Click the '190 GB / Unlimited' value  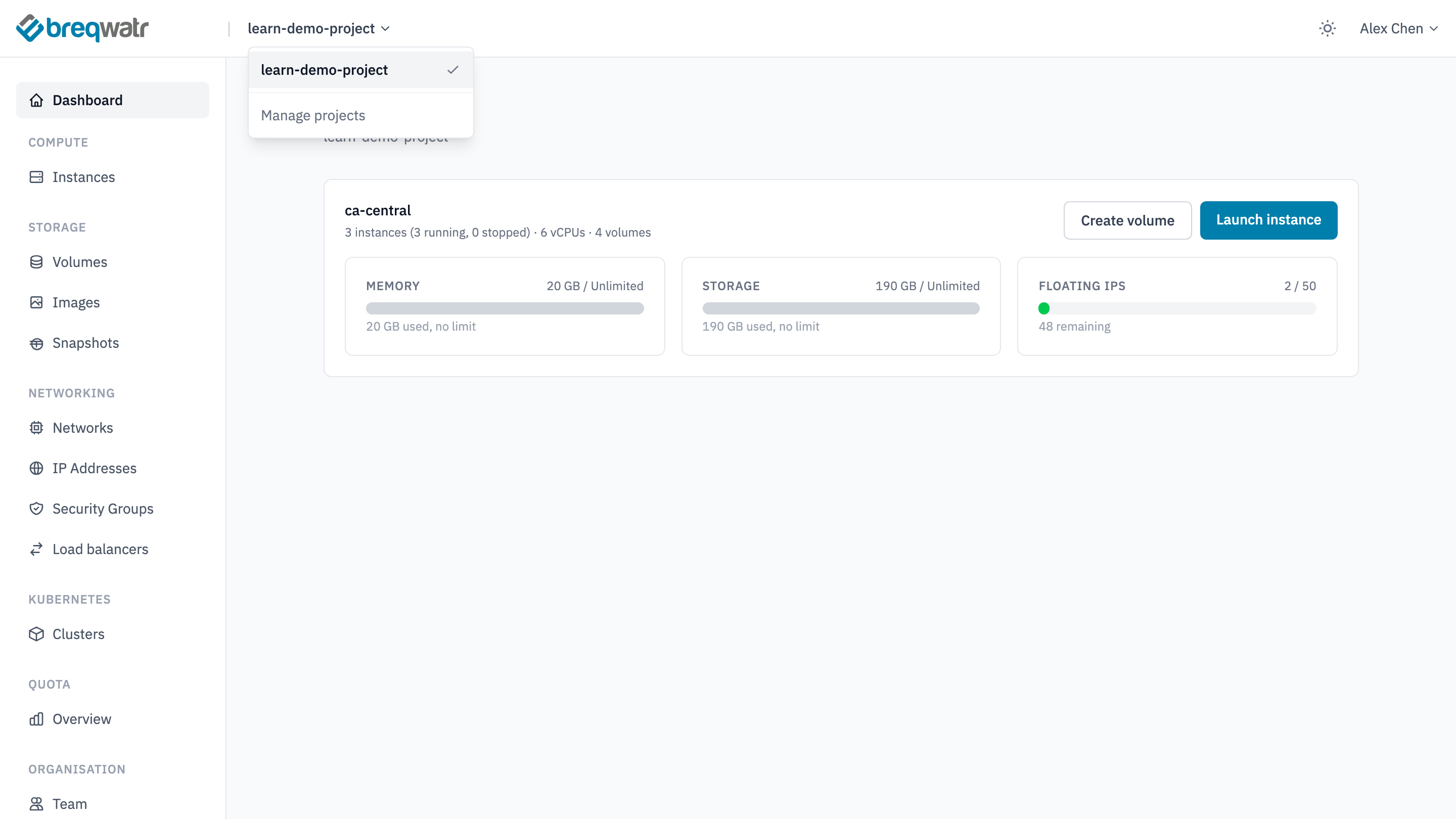(927, 286)
